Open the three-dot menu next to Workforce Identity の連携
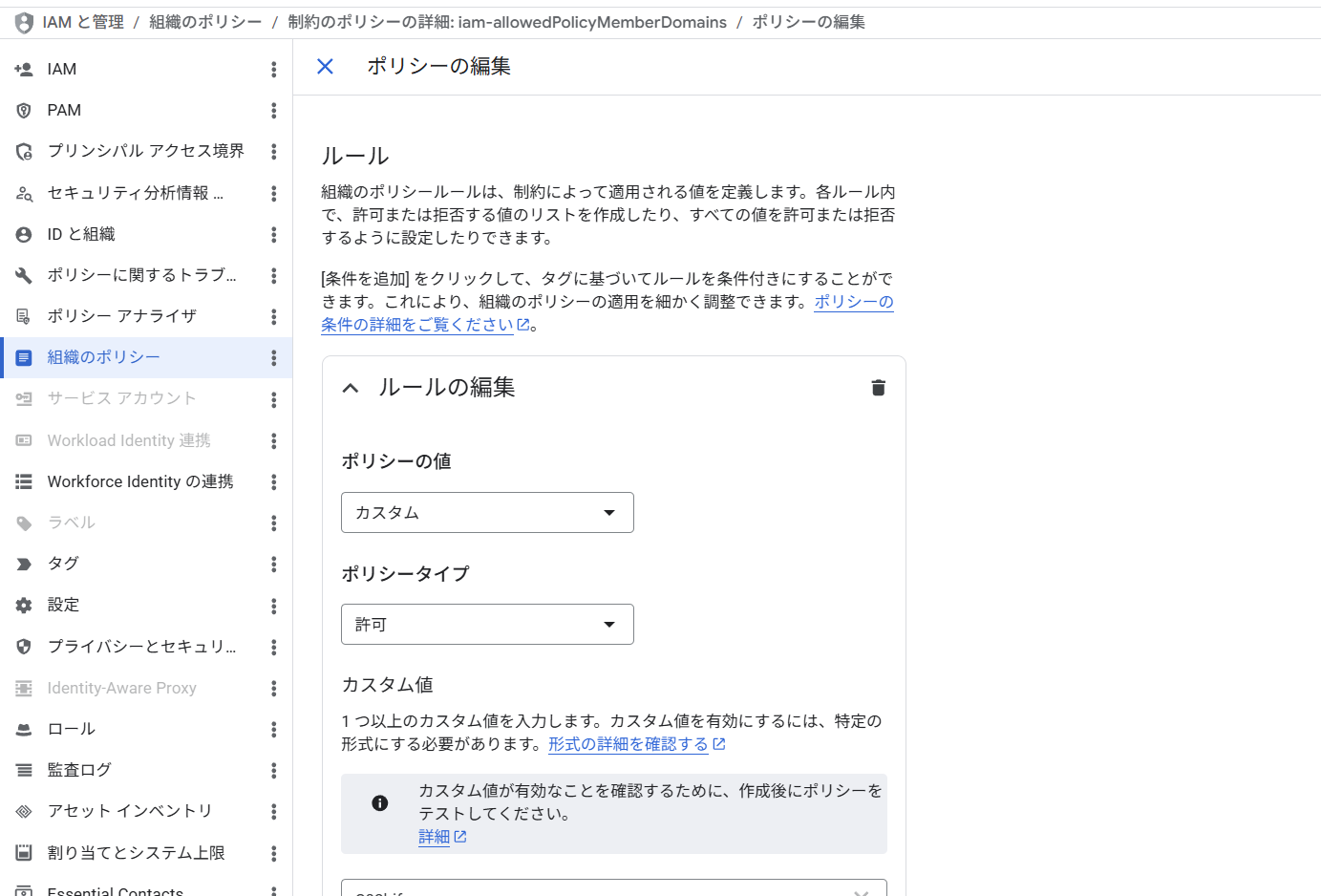The image size is (1321, 896). (273, 481)
